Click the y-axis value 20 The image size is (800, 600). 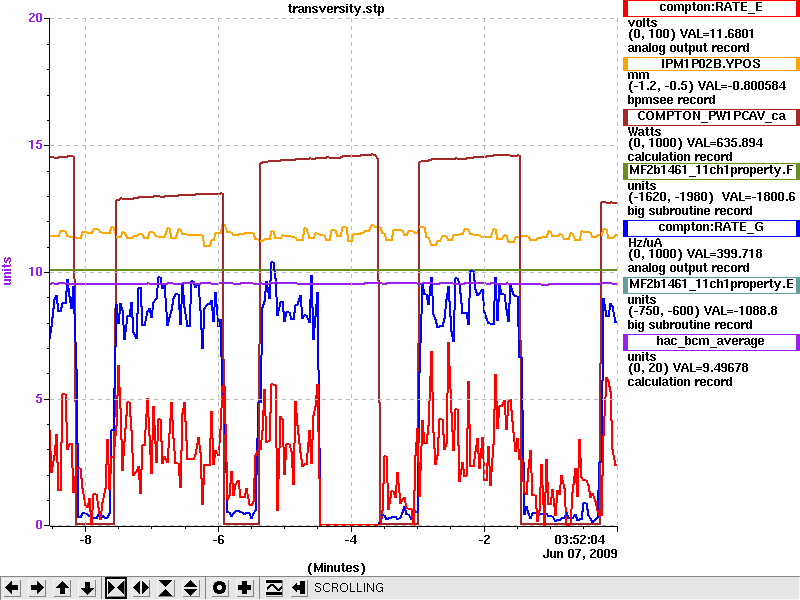point(35,18)
